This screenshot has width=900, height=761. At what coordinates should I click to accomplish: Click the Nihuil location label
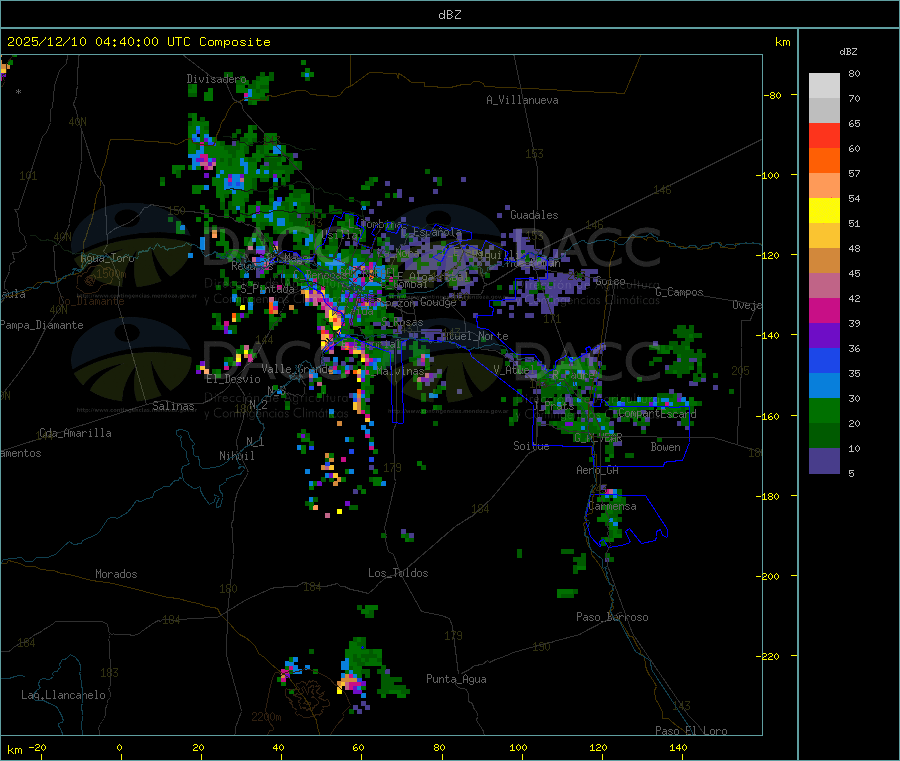pos(236,456)
